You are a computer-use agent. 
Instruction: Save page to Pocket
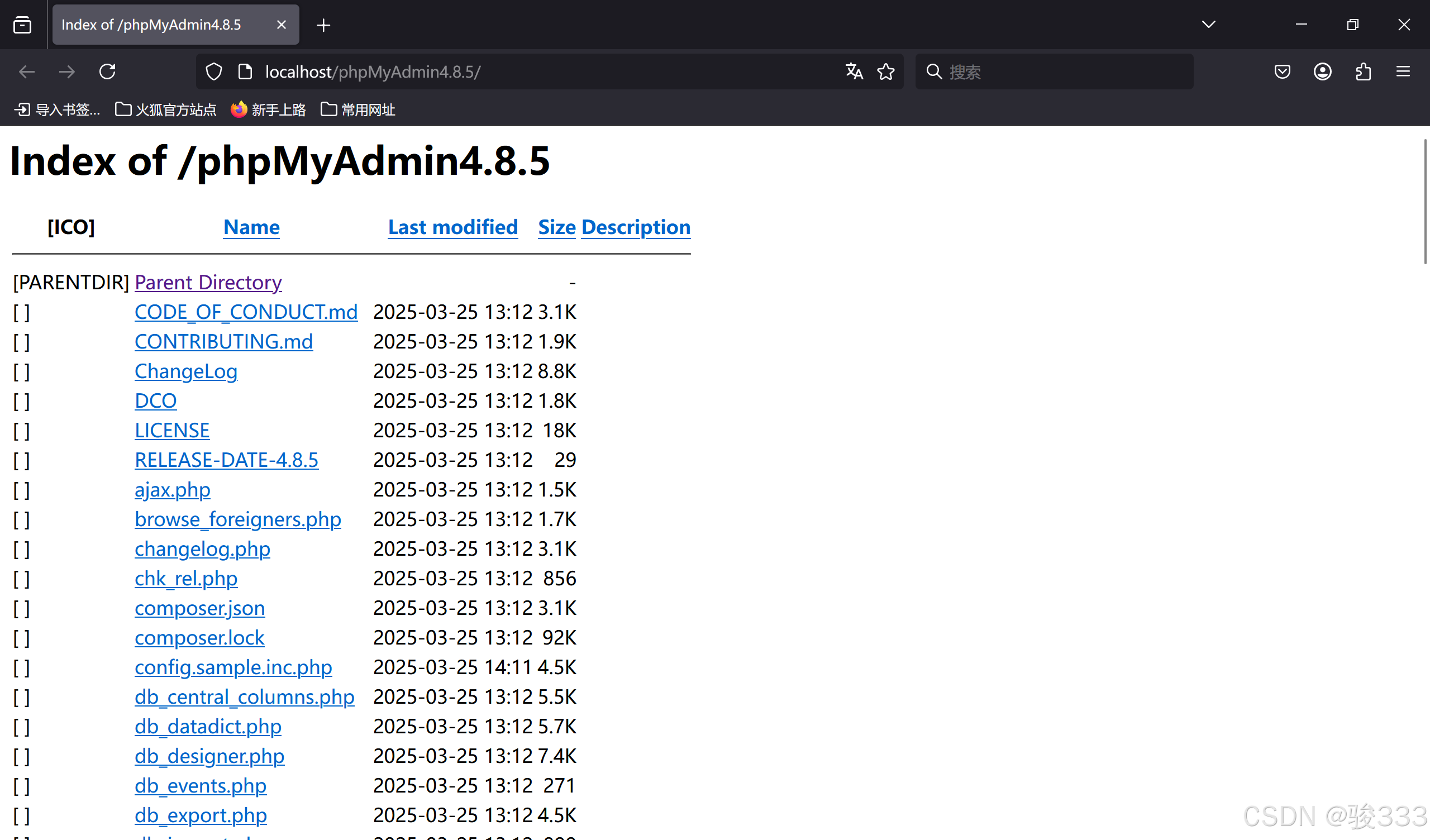tap(1283, 71)
